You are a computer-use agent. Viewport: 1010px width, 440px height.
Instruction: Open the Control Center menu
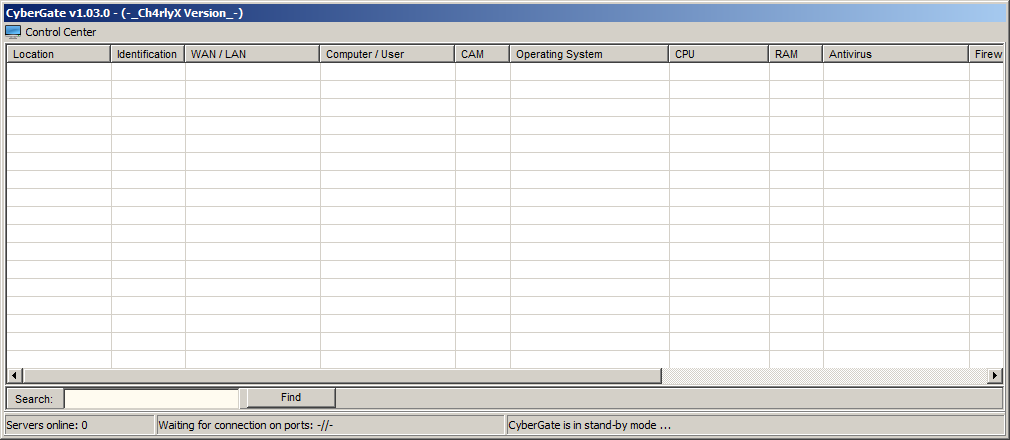pyautogui.click(x=60, y=32)
